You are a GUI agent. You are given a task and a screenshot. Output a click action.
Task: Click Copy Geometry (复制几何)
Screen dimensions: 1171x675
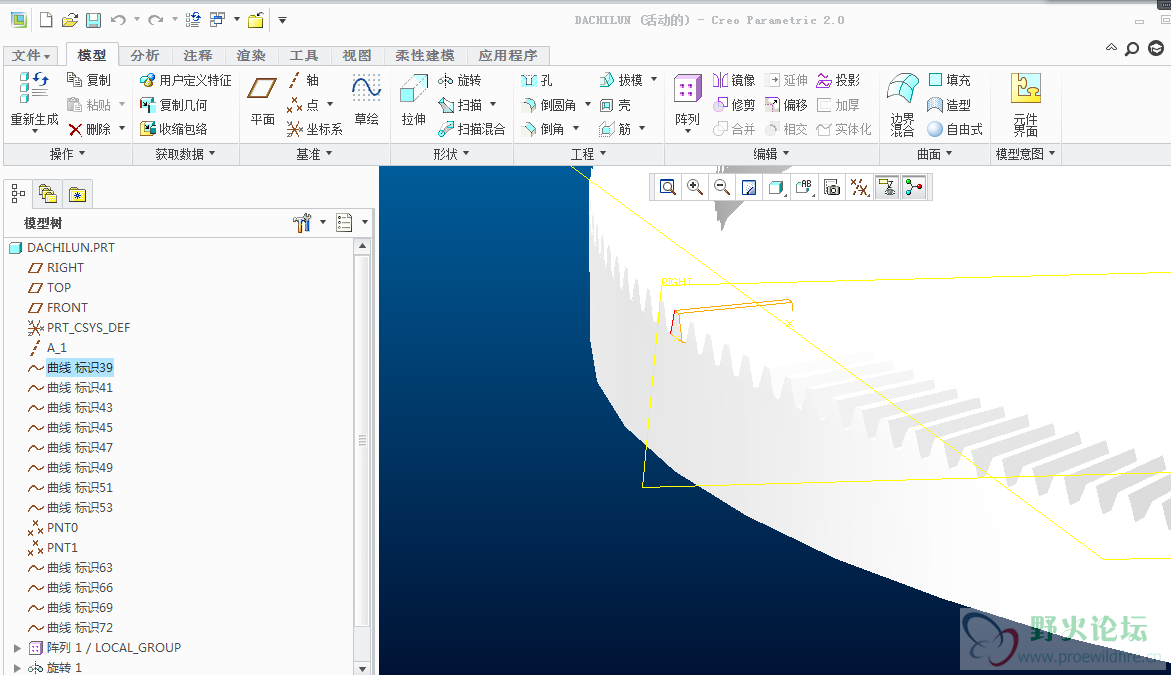click(x=173, y=105)
